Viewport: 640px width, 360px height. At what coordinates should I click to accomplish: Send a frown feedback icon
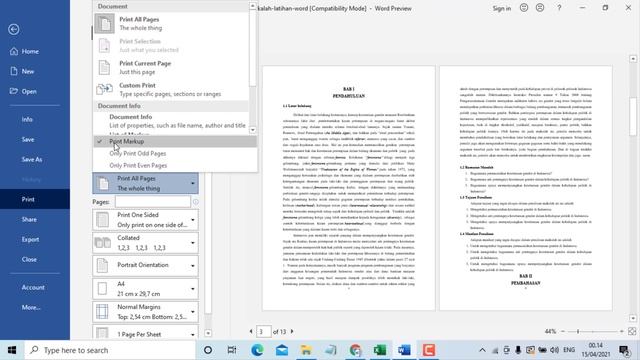[540, 8]
